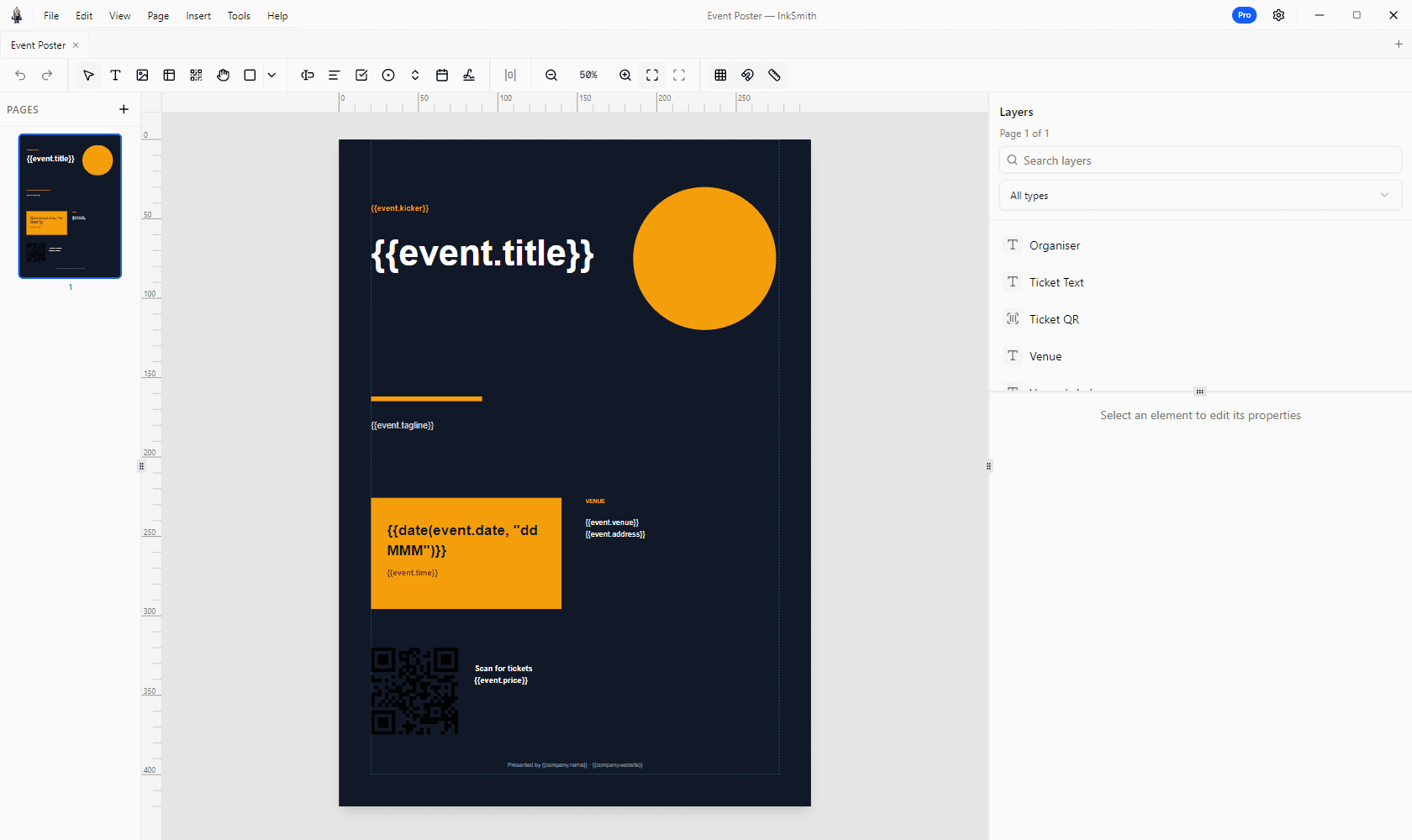This screenshot has width=1412, height=840.
Task: Insert a checkbox form field
Action: coord(361,75)
